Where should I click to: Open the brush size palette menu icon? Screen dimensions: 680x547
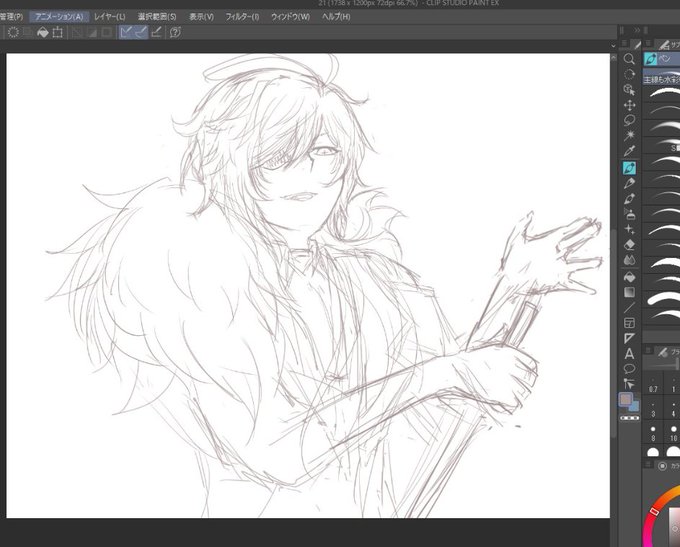tap(648, 350)
